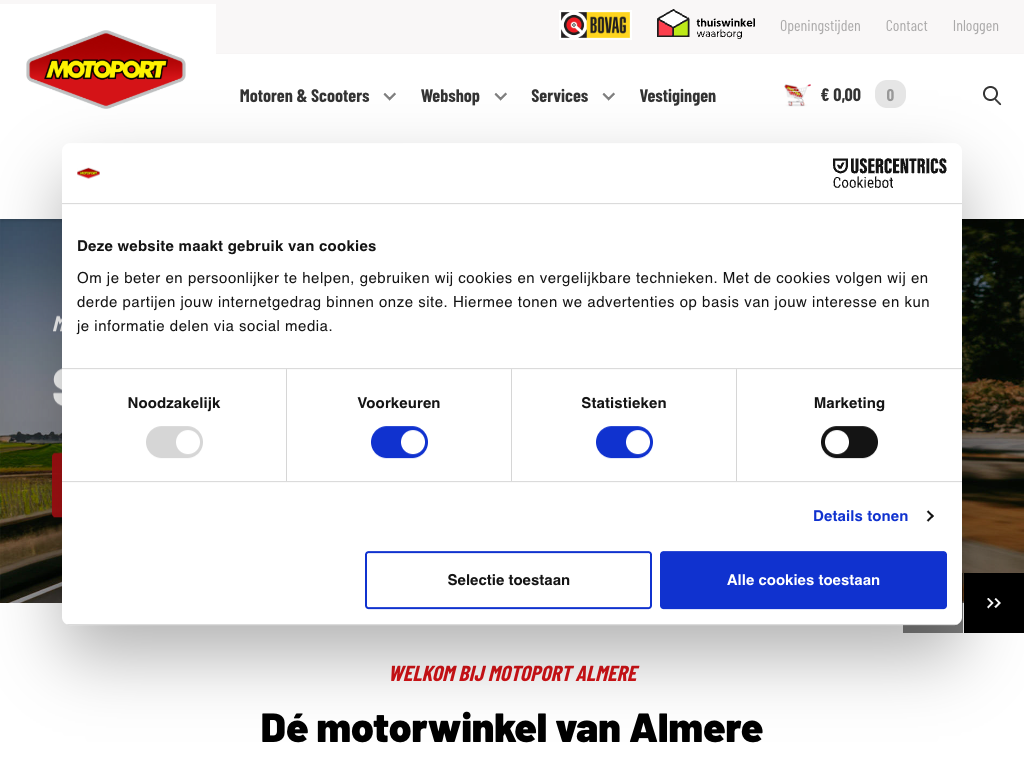This screenshot has height=768, width=1024.
Task: Expand the Services dropdown menu
Action: click(573, 96)
